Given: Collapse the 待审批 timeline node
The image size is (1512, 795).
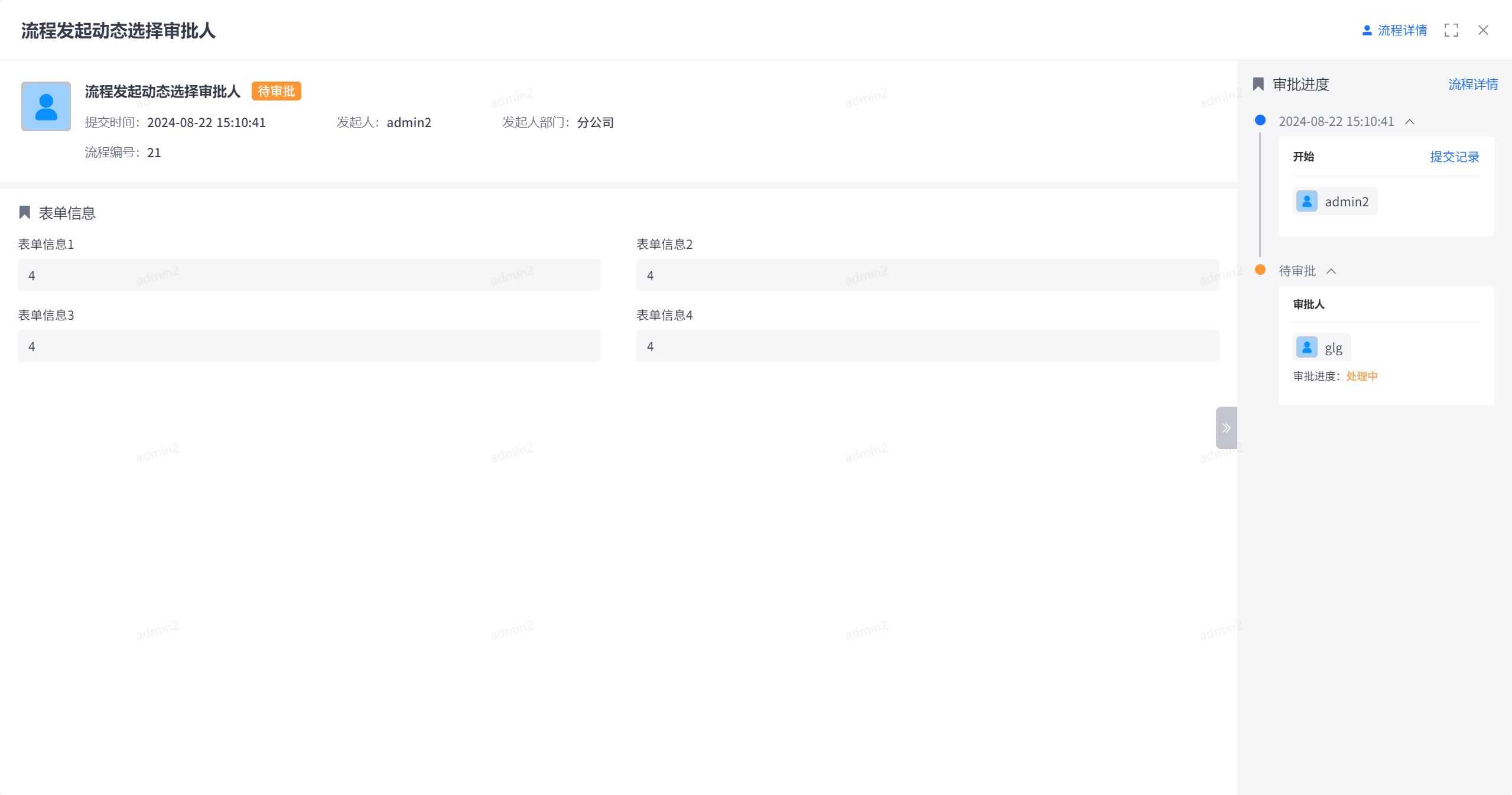Looking at the screenshot, I should (x=1331, y=271).
